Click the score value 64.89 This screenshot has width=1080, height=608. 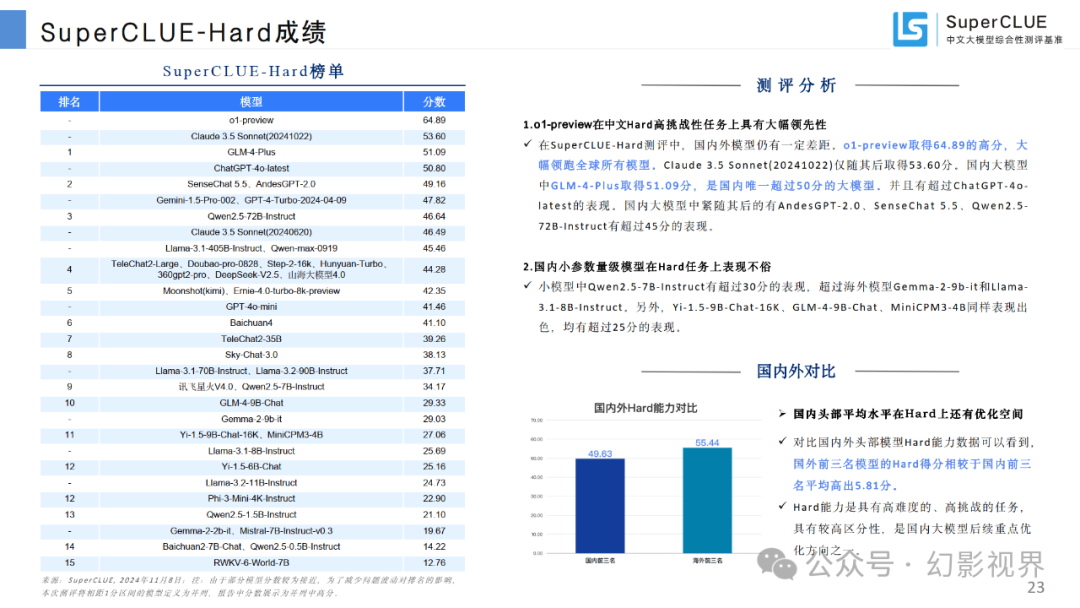[x=434, y=120]
